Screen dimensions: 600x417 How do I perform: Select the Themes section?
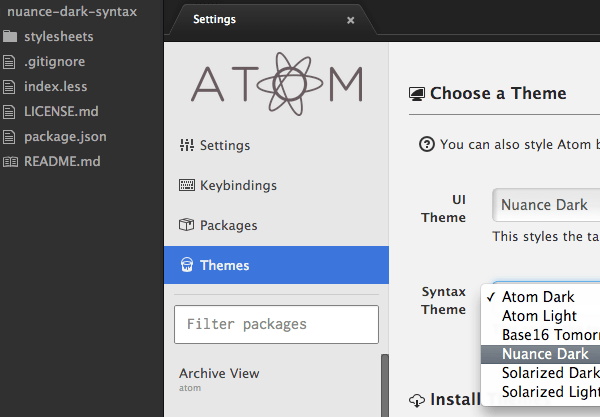tap(276, 265)
